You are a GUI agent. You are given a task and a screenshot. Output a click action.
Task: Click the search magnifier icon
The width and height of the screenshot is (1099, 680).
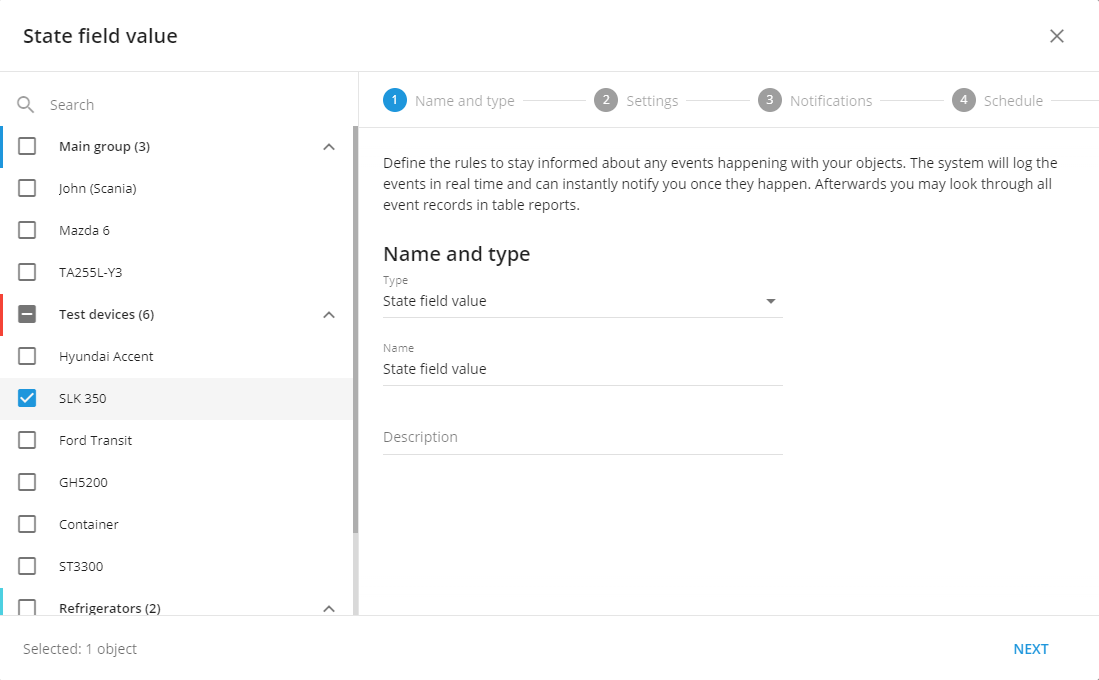tap(25, 105)
